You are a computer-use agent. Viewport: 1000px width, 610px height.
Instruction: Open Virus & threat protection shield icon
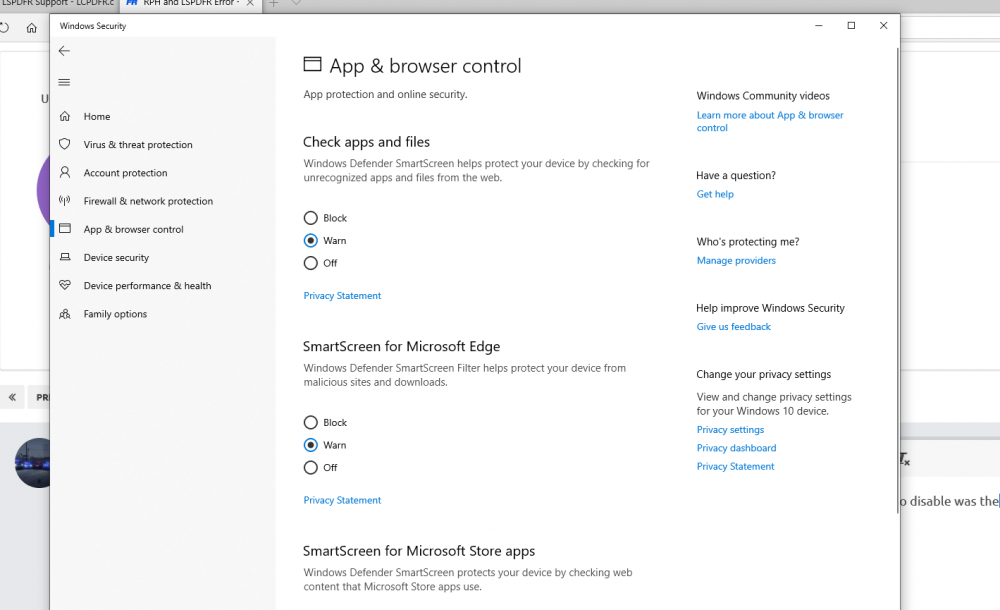click(x=65, y=145)
